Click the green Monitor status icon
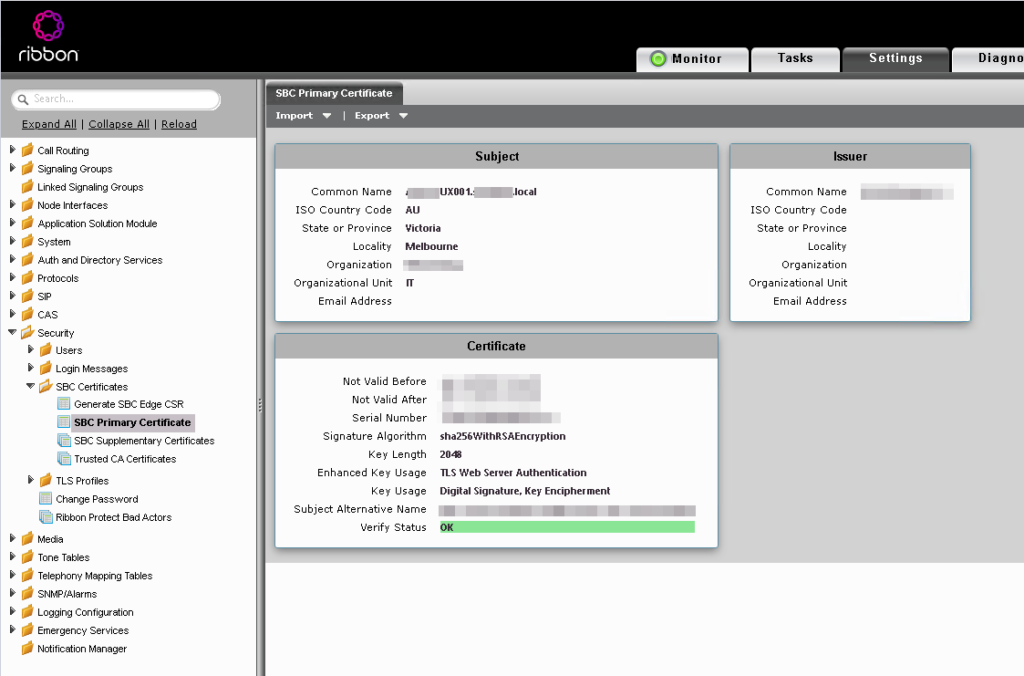1024x676 pixels. [658, 59]
